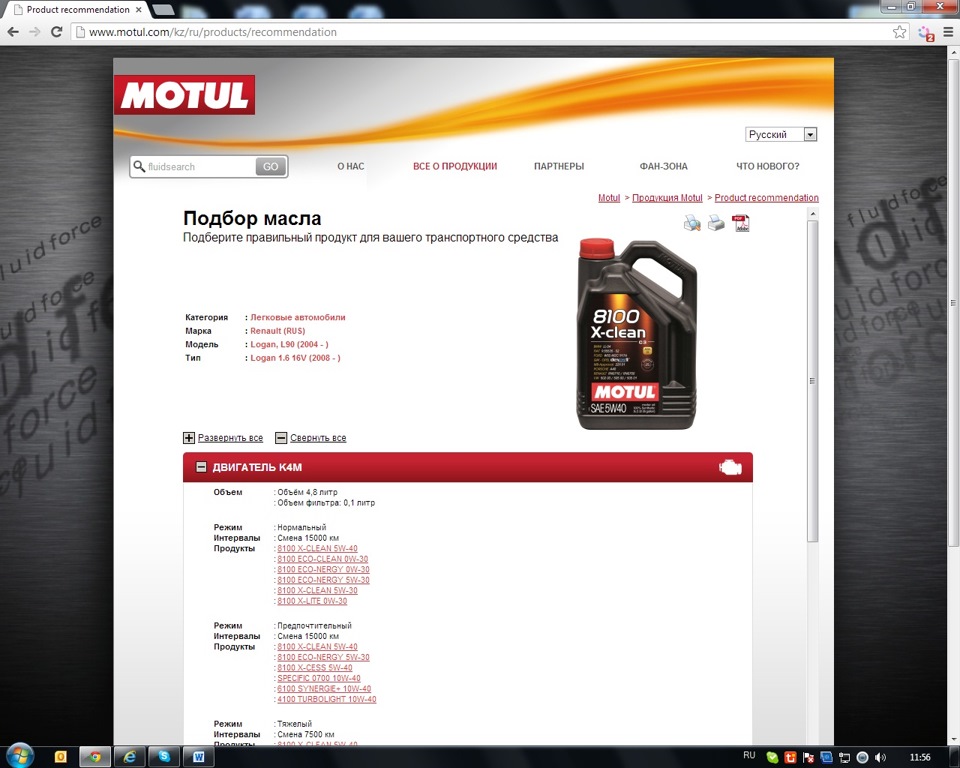Click the Action Center flag tray icon
Viewport: 960px width, 768px height.
[808, 758]
